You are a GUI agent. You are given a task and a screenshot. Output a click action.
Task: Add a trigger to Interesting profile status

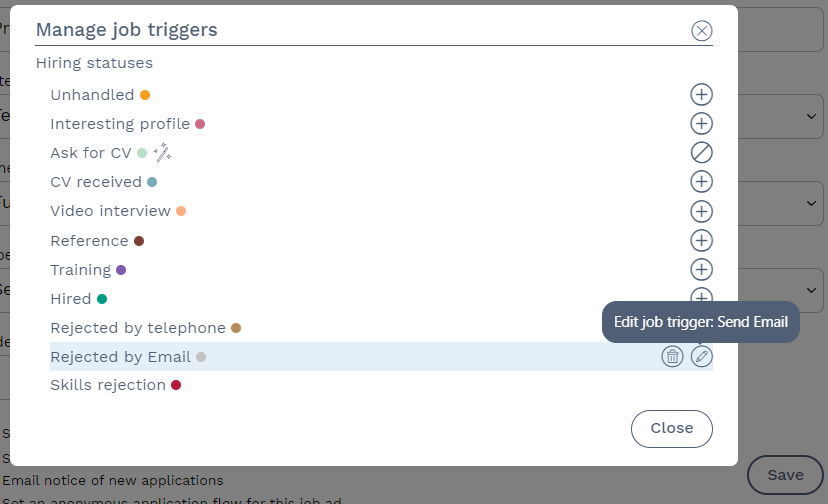[x=701, y=124]
